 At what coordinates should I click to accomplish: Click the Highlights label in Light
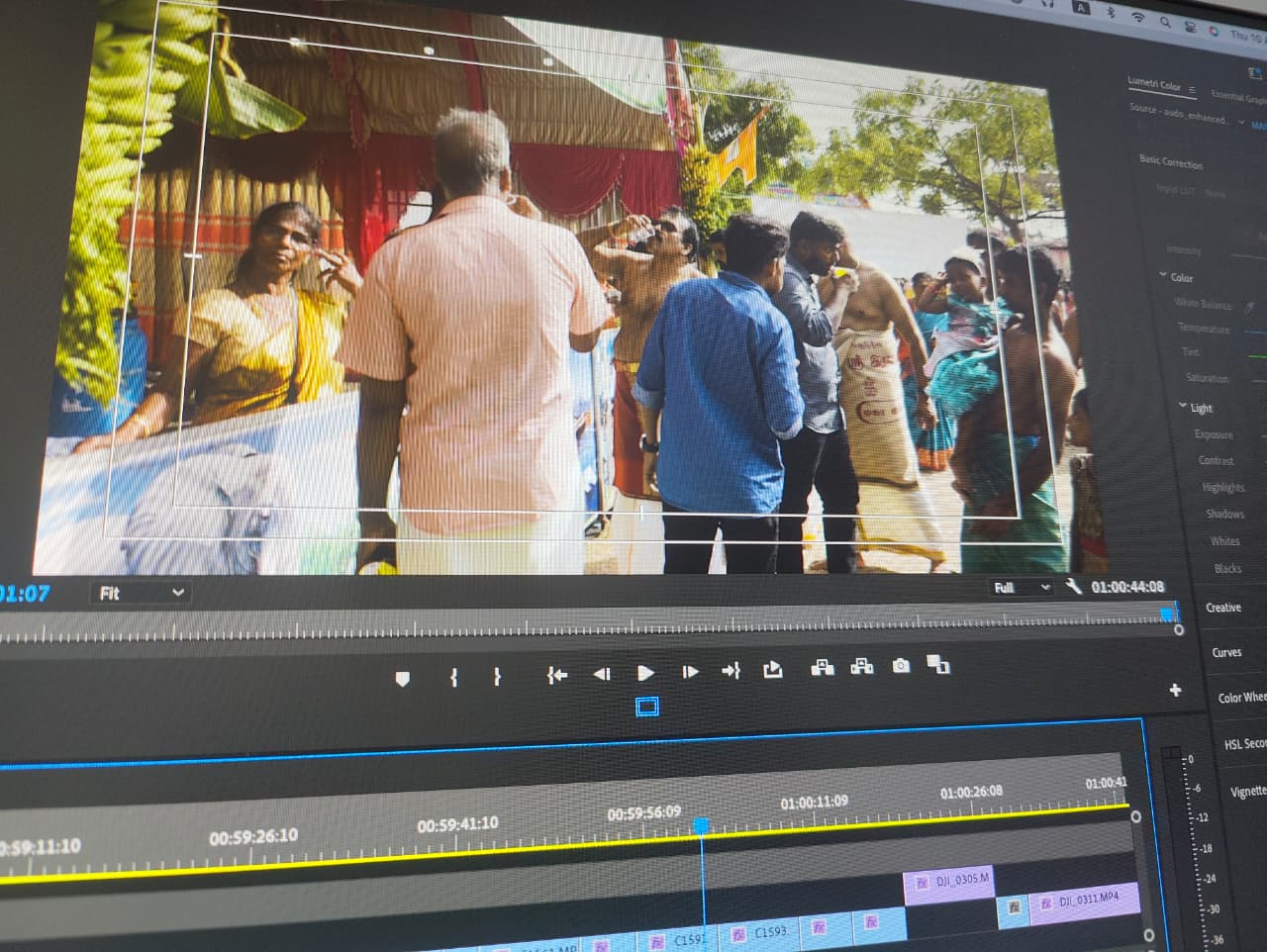pyautogui.click(x=1223, y=487)
